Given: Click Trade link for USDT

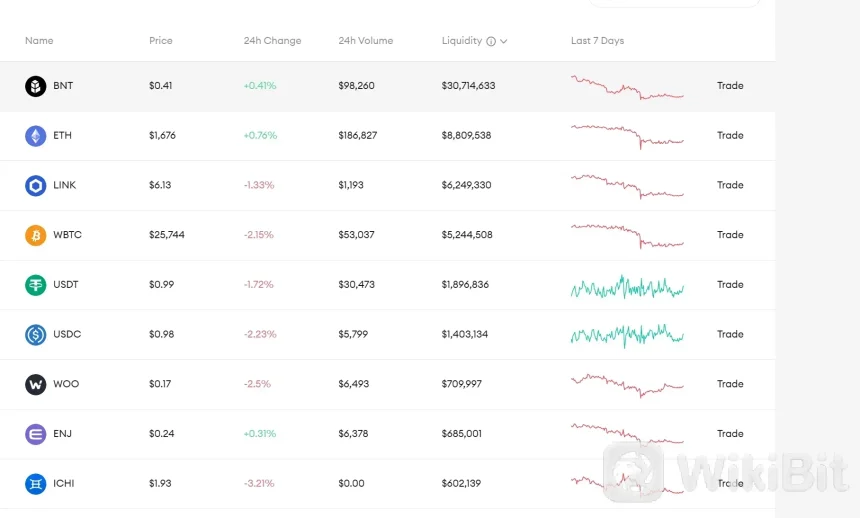Looking at the screenshot, I should click(x=730, y=285).
